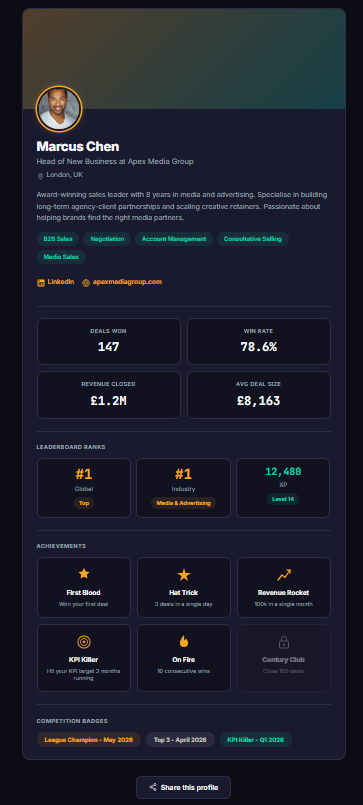The image size is (363, 805).
Task: Click the Marcus Chen name heading
Action: [x=78, y=147]
